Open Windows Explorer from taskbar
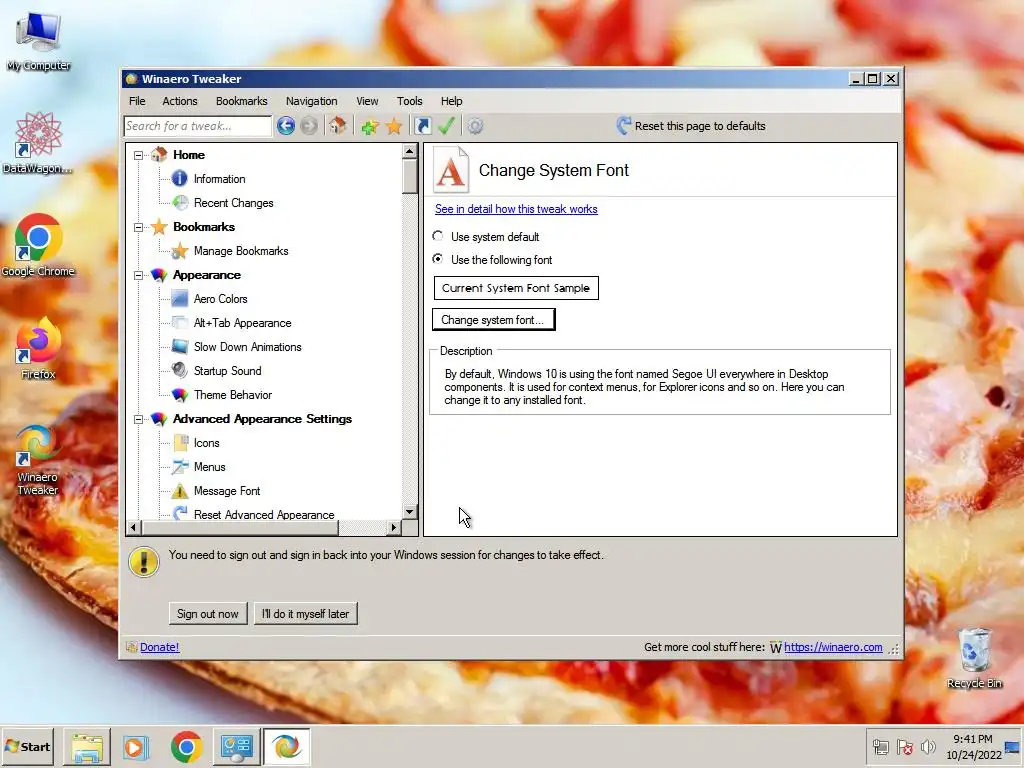Screen dimensions: 1024x768 click(x=87, y=747)
